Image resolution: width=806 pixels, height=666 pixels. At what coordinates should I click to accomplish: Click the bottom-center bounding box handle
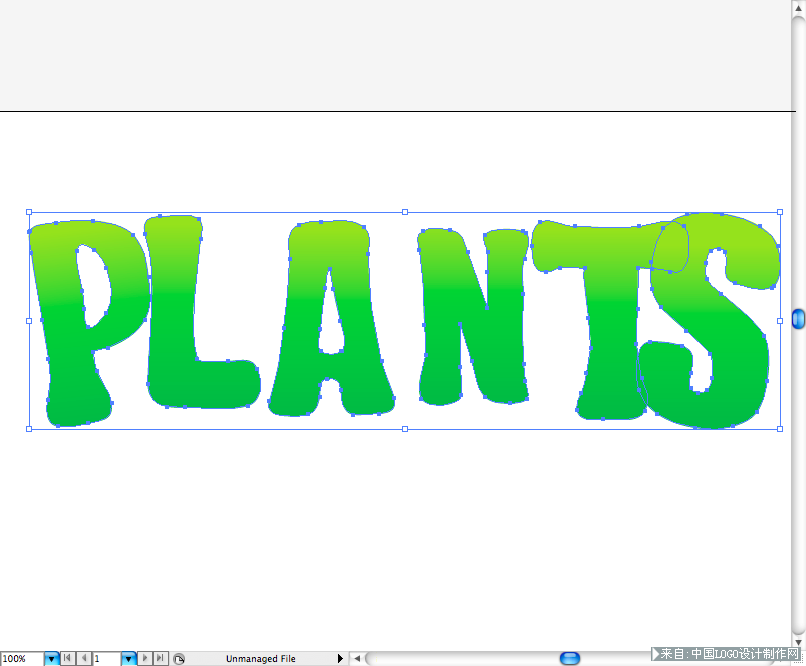405,429
